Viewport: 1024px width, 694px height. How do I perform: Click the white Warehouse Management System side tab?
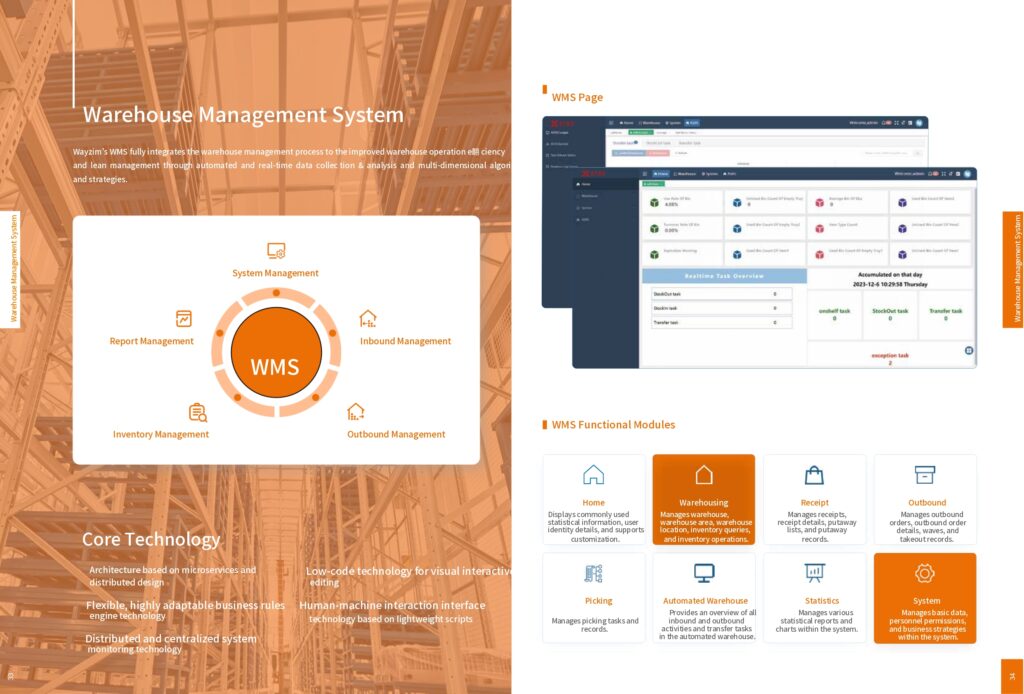click(x=10, y=270)
